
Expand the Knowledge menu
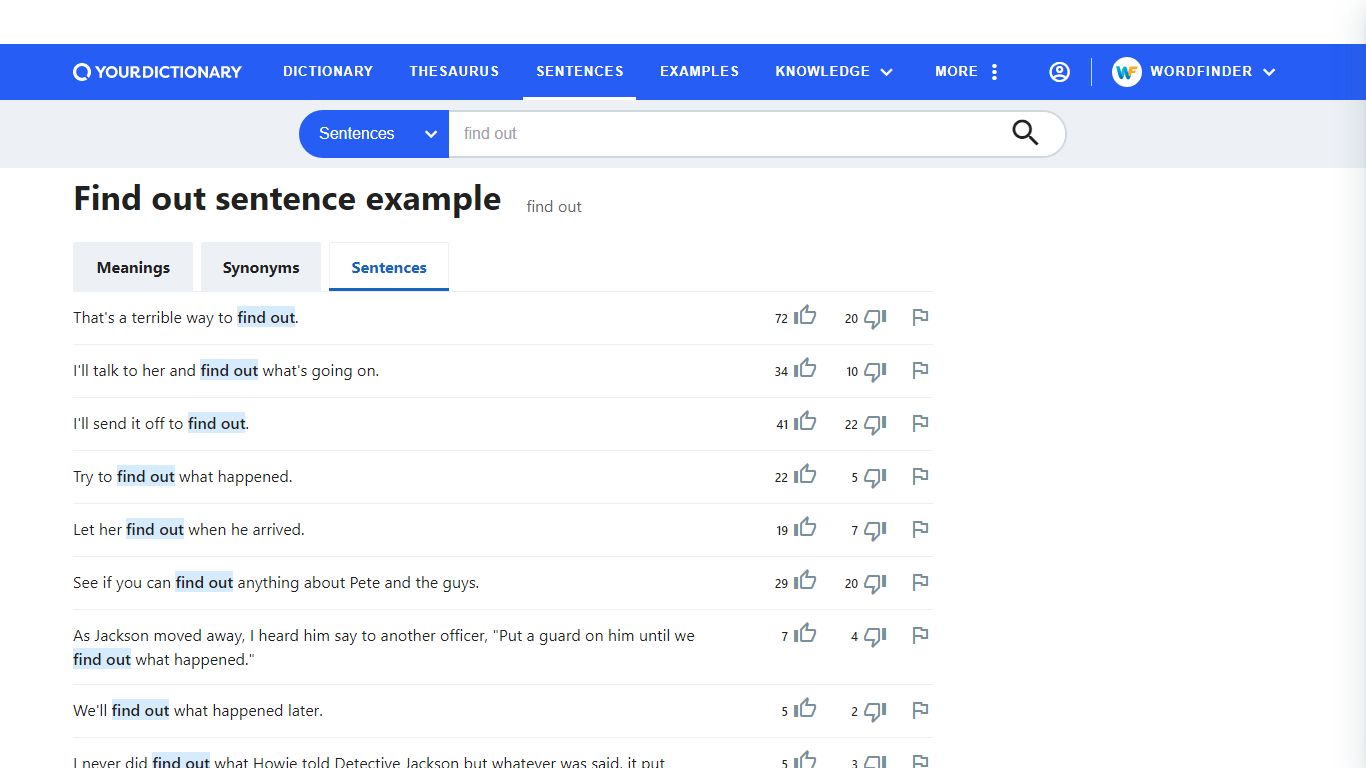pyautogui.click(x=834, y=72)
